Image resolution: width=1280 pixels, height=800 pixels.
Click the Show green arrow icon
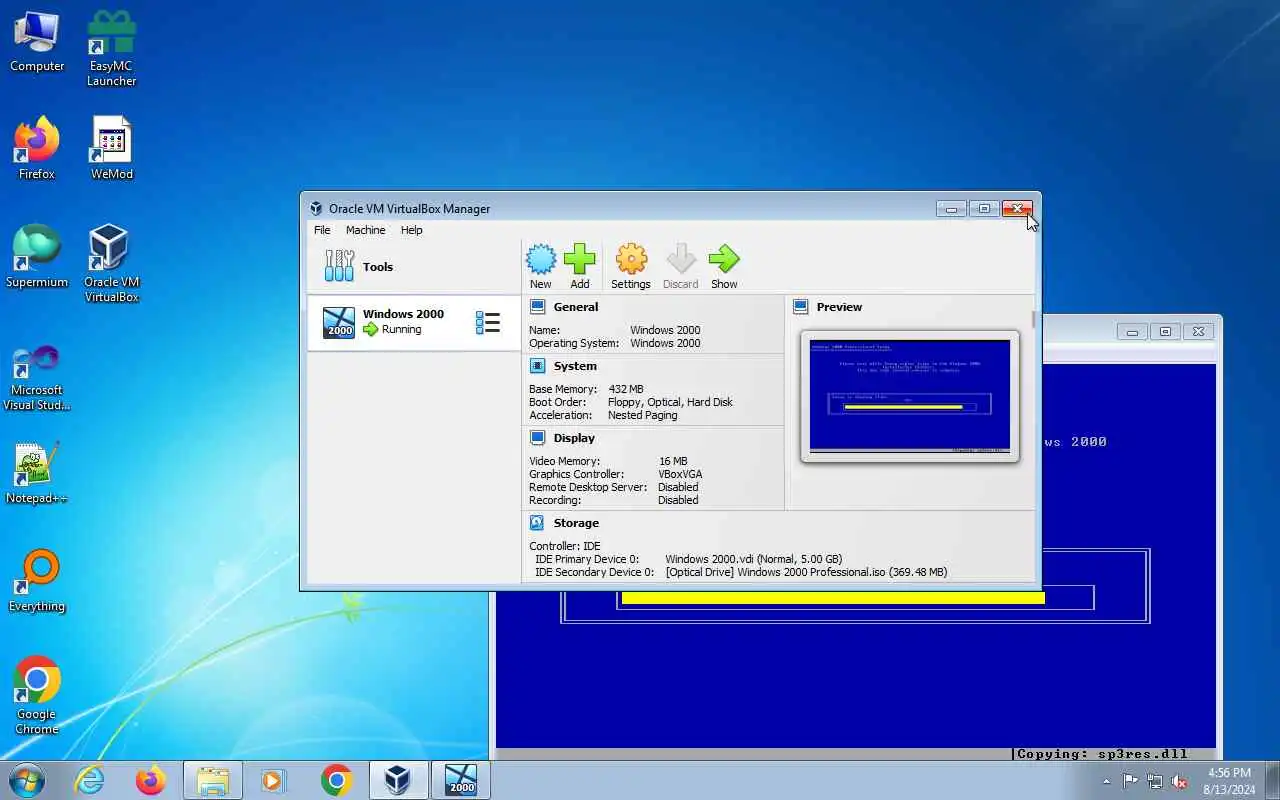[x=724, y=259]
